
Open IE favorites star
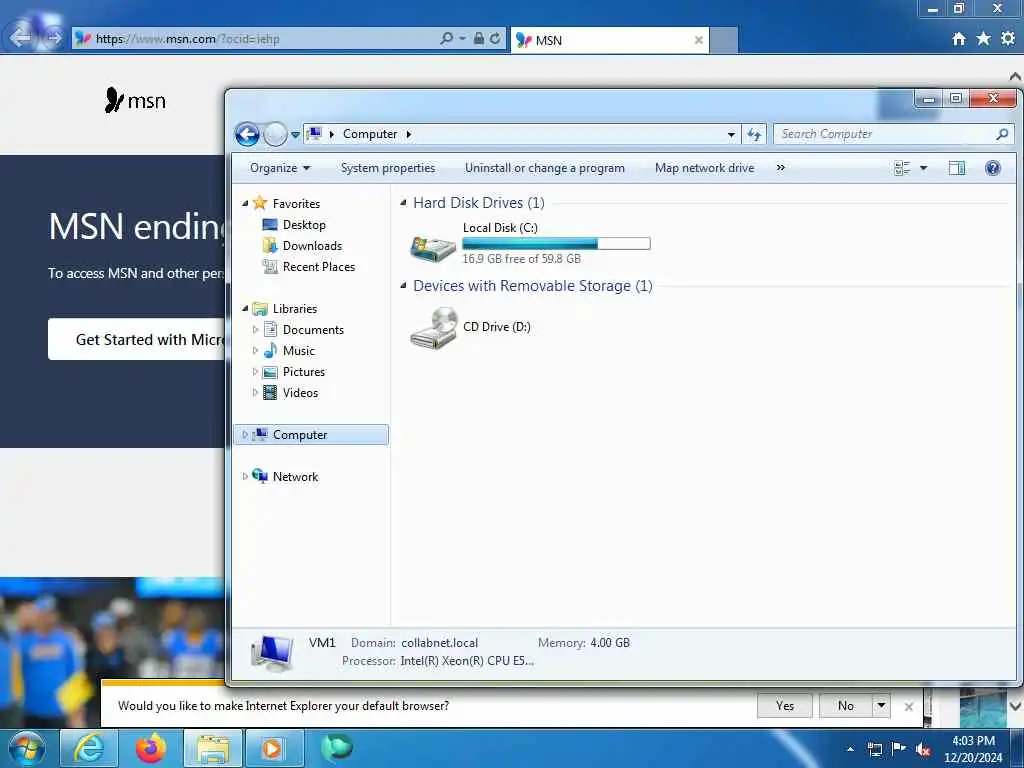(984, 39)
